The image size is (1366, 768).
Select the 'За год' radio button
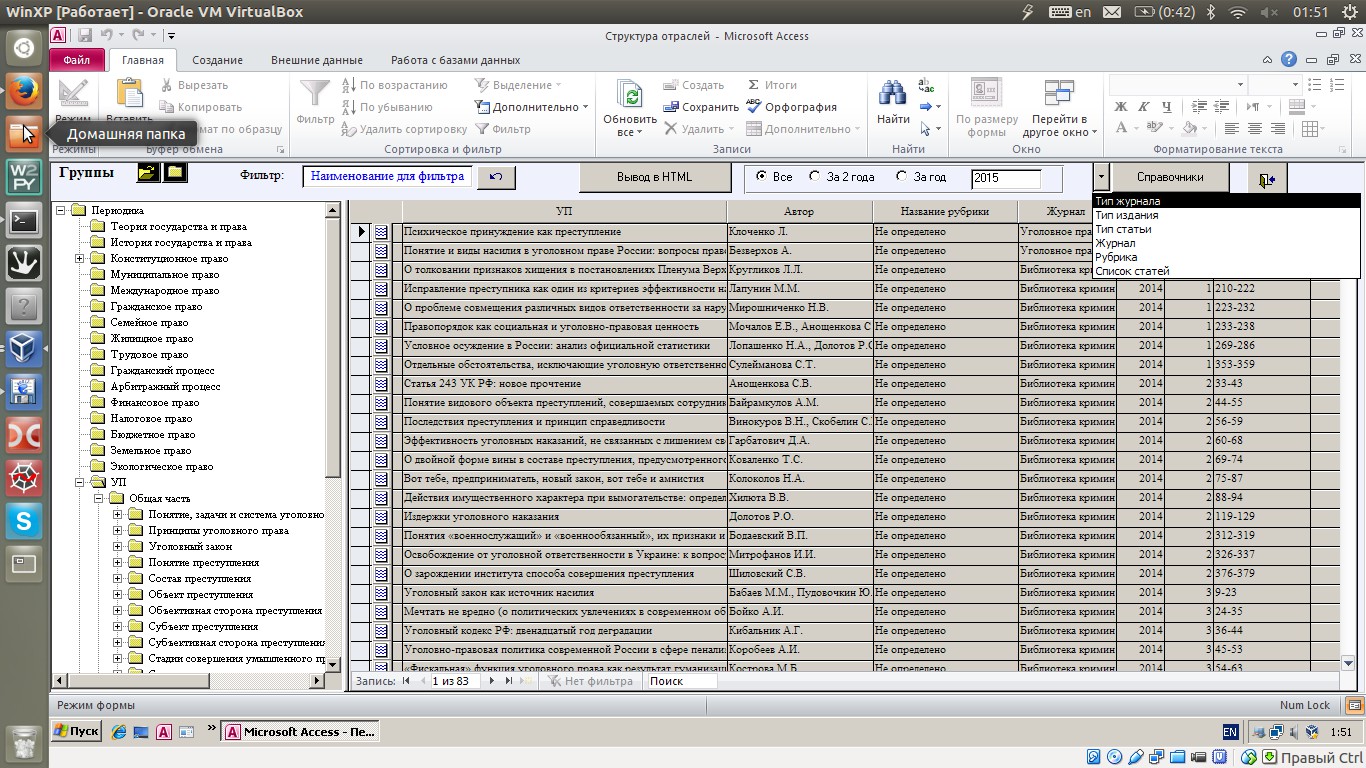pos(902,177)
